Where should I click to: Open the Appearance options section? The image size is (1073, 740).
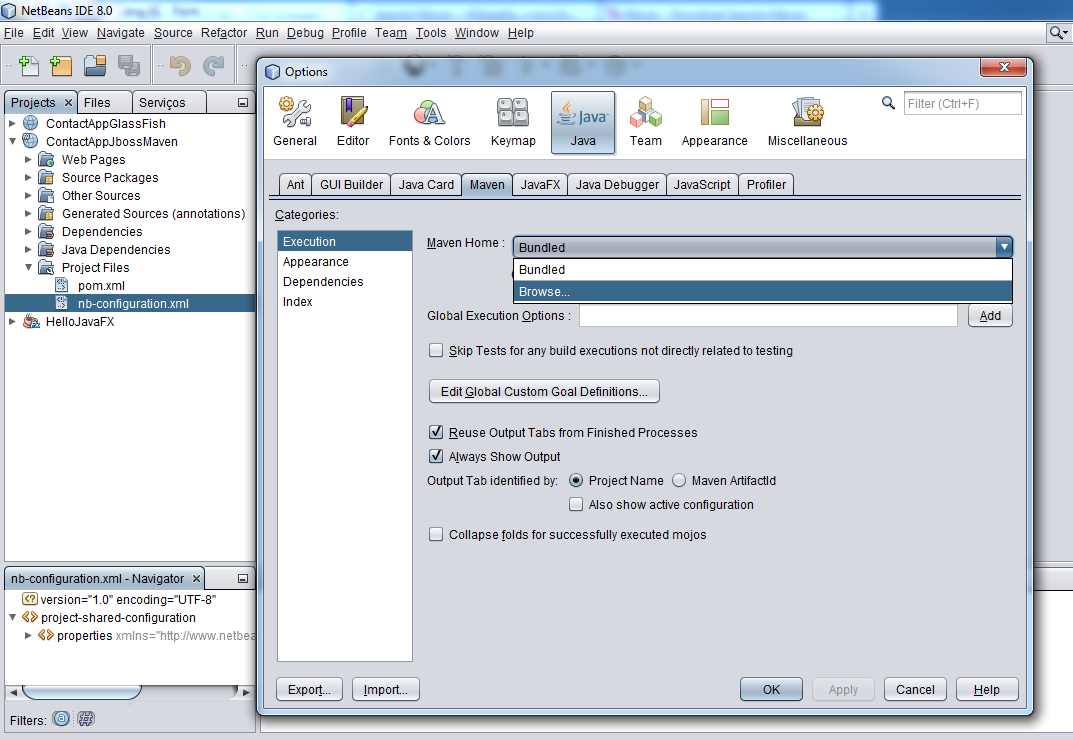pos(714,120)
